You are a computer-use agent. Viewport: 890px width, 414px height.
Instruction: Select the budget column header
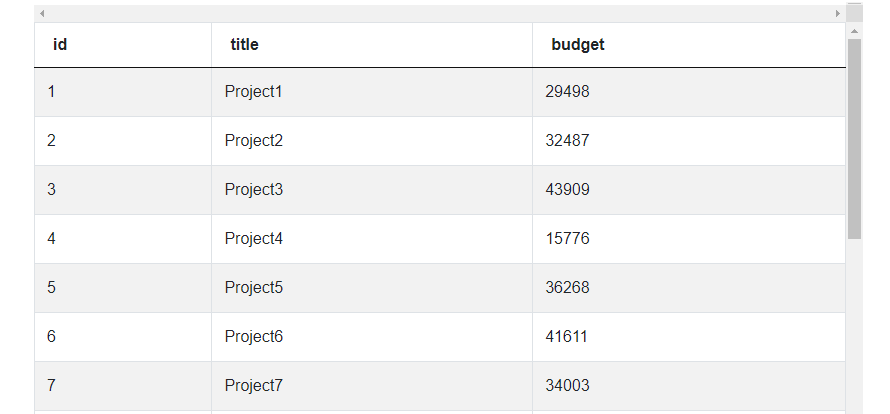(578, 45)
